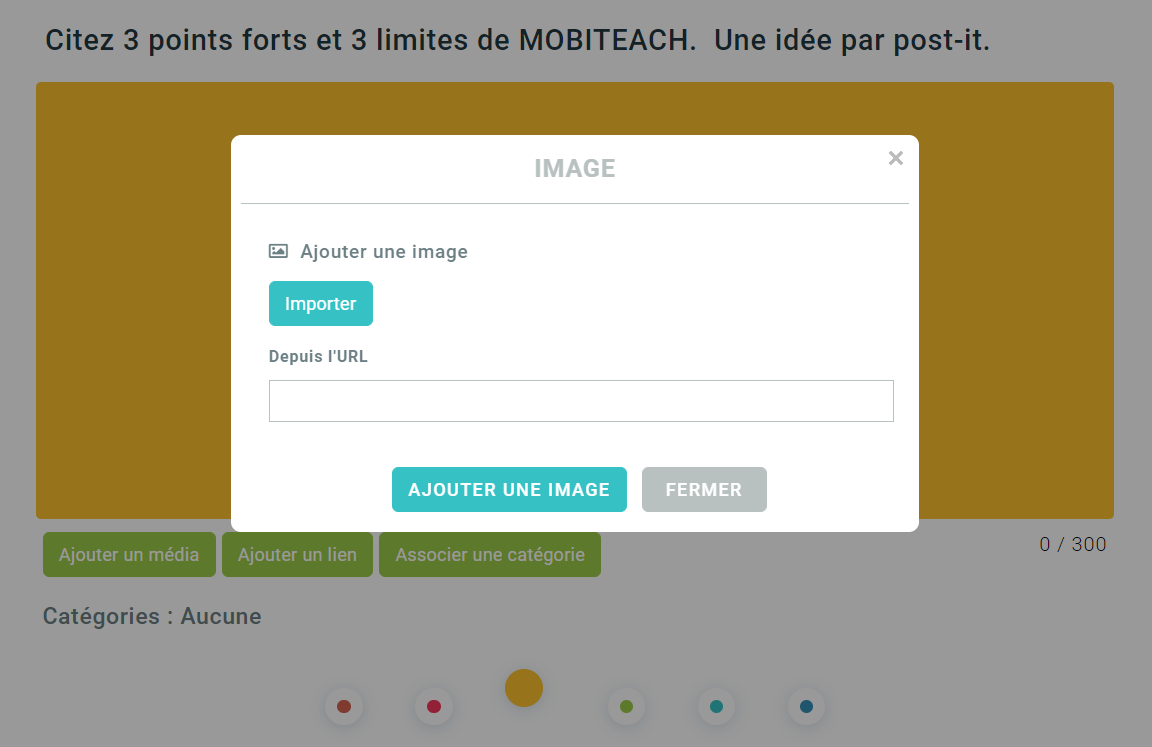1152x747 pixels.
Task: Click the Citez 3 points forts question text
Action: click(517, 40)
